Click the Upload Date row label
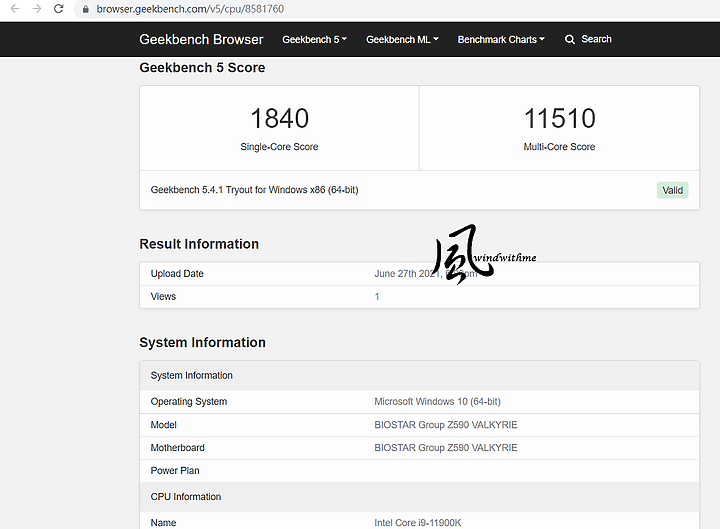 177,274
